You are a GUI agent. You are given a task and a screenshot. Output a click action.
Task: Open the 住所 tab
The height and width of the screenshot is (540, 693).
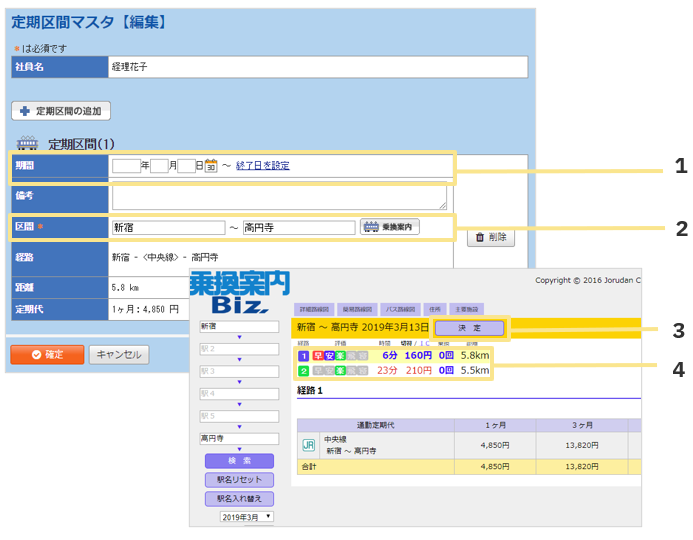433,309
